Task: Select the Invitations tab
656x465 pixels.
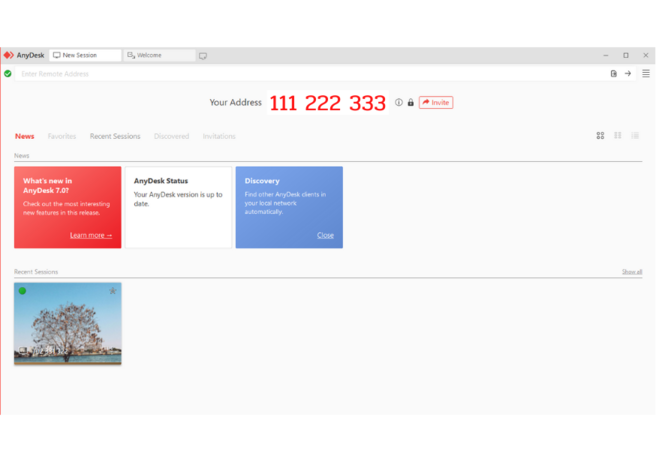Action: (219, 136)
